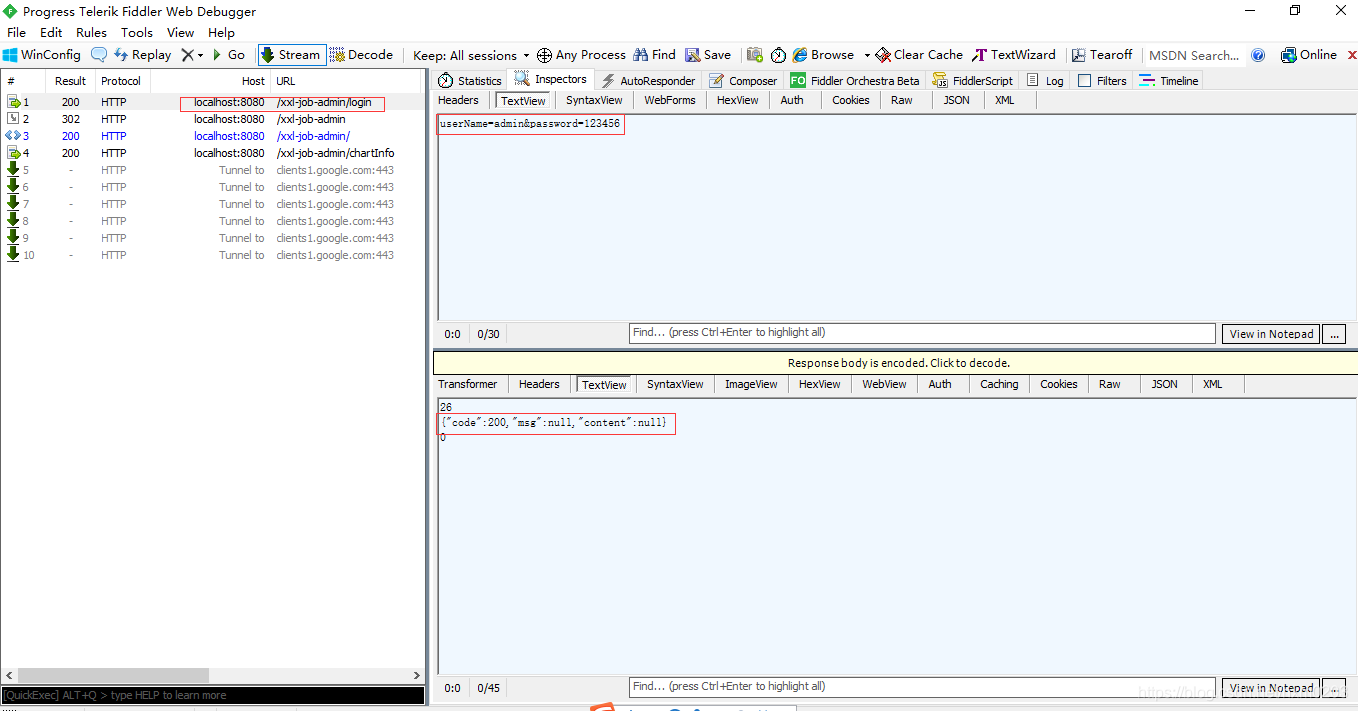Replay the selected session
1358x711 pixels.
point(142,55)
